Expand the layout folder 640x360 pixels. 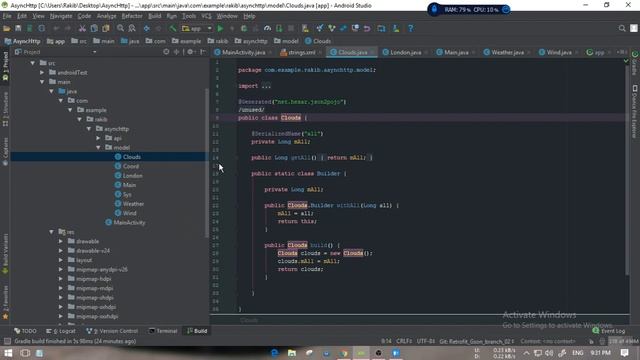click(61, 260)
